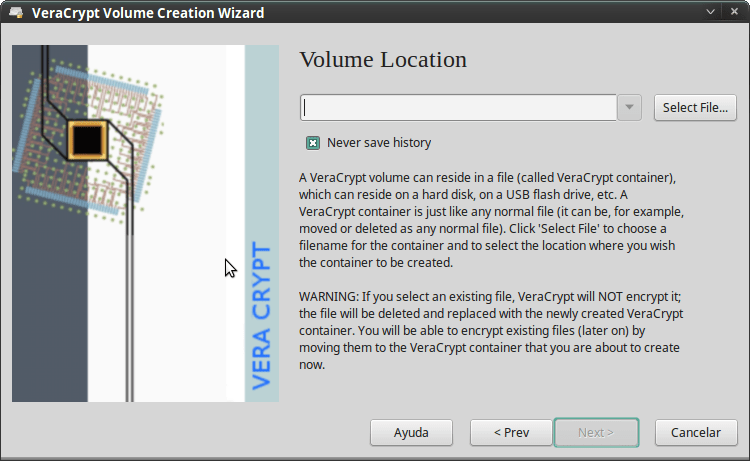Viewport: 750px width, 461px height.
Task: Click the Volume Location heading
Action: [x=383, y=60]
